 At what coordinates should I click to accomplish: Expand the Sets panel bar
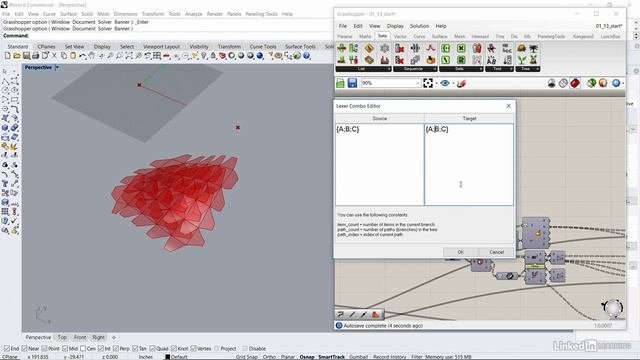[x=461, y=69]
